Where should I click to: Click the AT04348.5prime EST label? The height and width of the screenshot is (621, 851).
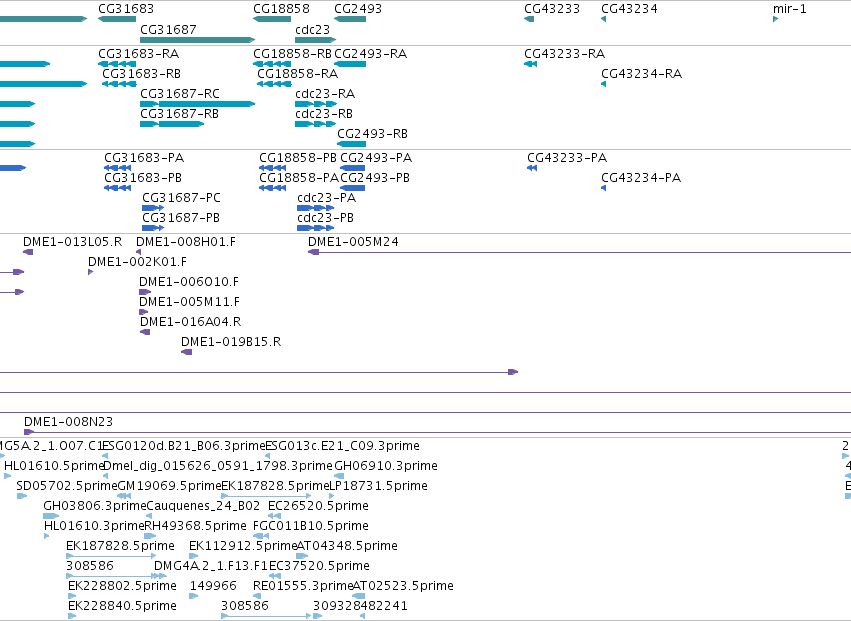pos(347,546)
